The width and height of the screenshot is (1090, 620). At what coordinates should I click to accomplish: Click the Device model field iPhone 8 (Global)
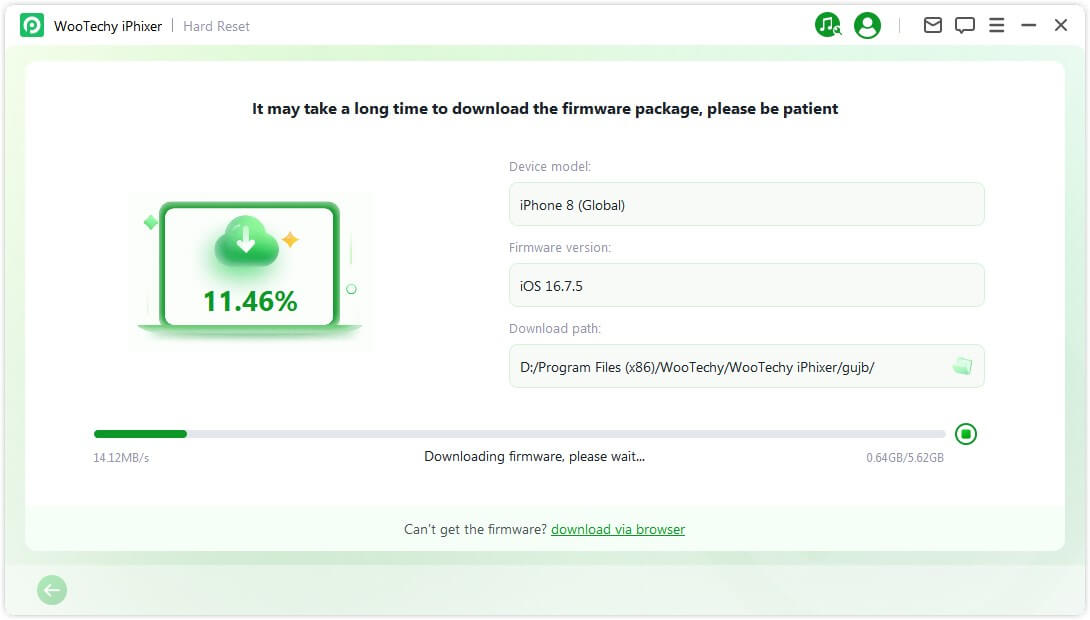point(746,205)
